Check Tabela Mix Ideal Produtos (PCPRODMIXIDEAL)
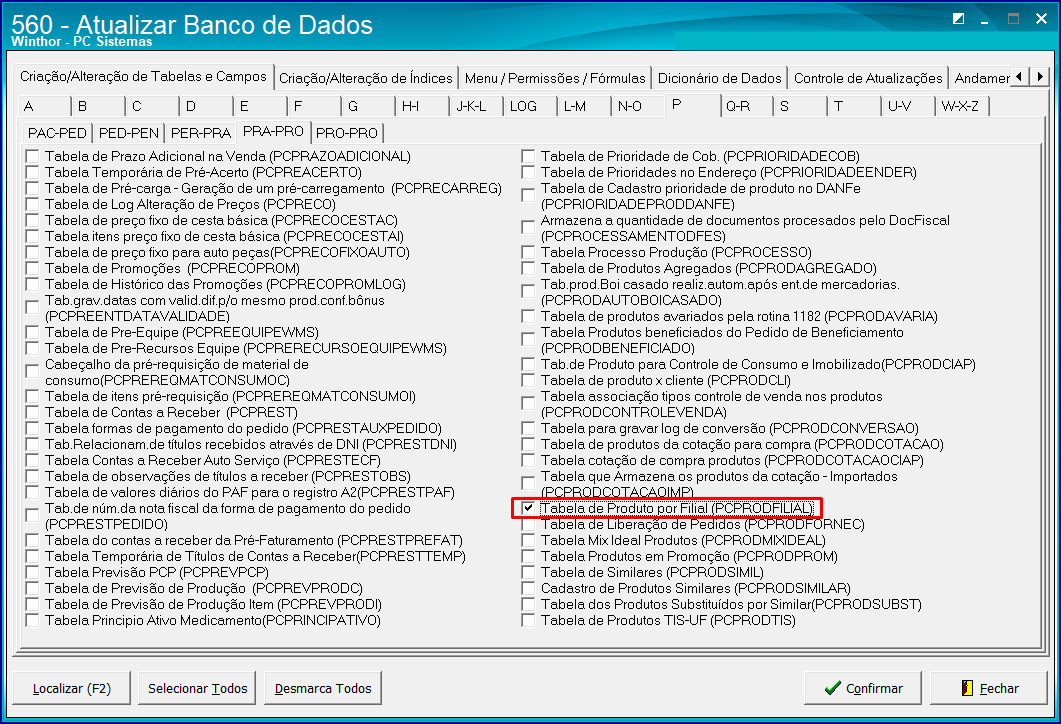1061x724 pixels. (528, 541)
